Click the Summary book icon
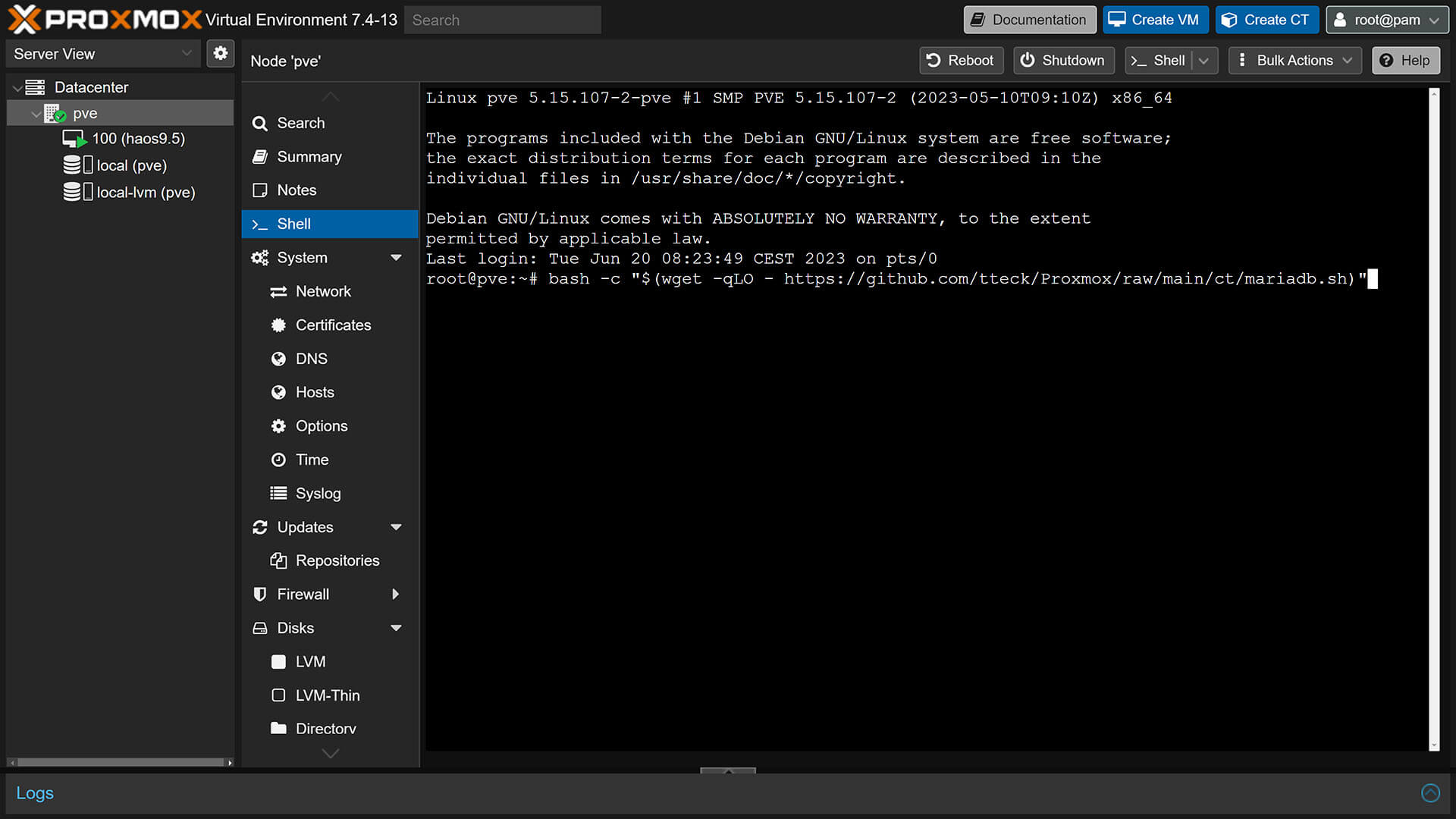This screenshot has width=1456, height=819. click(260, 156)
